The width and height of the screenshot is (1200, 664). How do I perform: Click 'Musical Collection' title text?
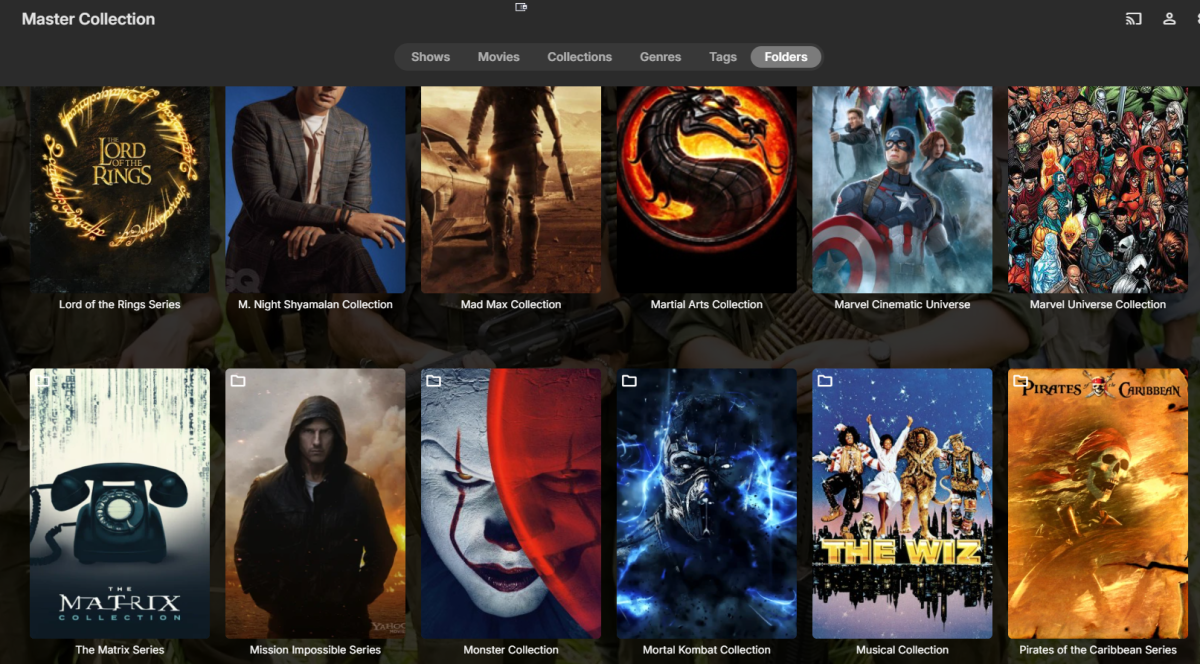(902, 650)
